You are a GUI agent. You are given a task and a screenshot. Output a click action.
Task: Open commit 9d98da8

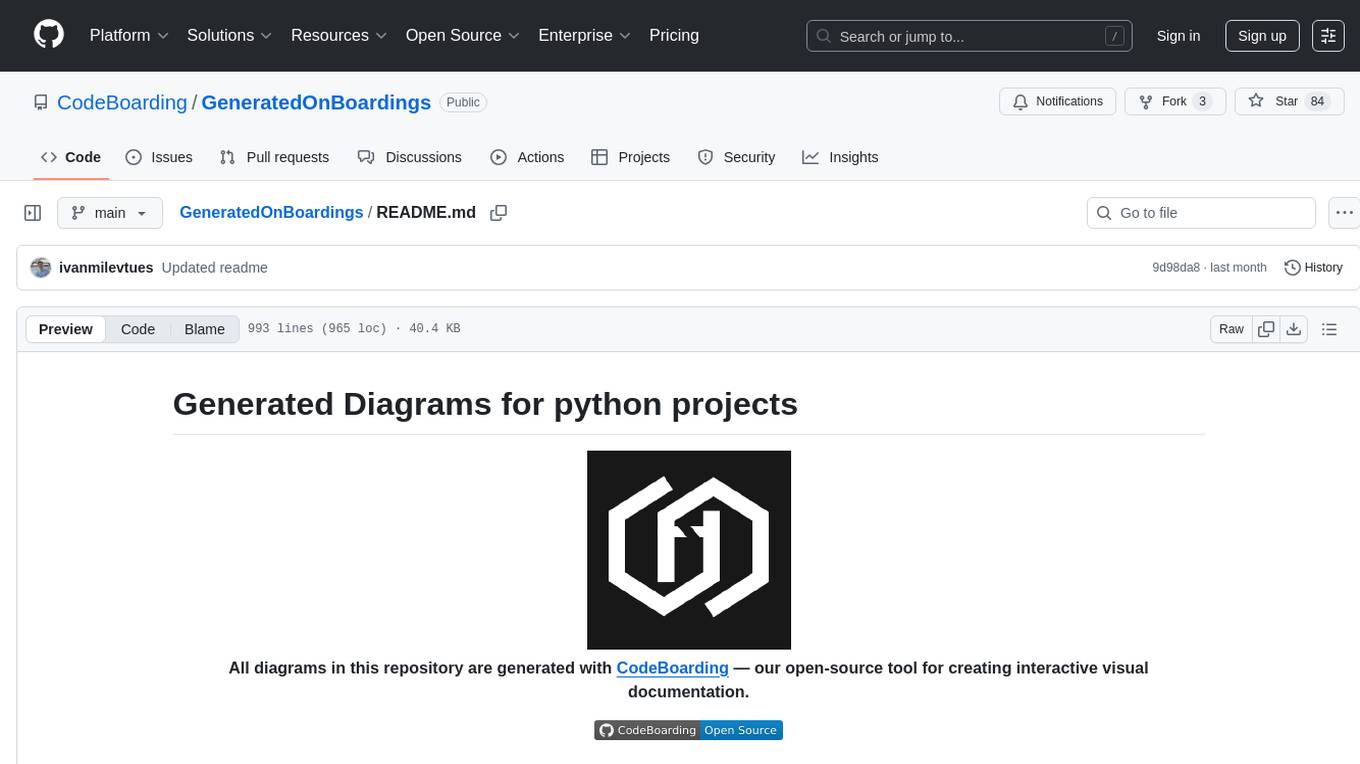pyautogui.click(x=1175, y=268)
